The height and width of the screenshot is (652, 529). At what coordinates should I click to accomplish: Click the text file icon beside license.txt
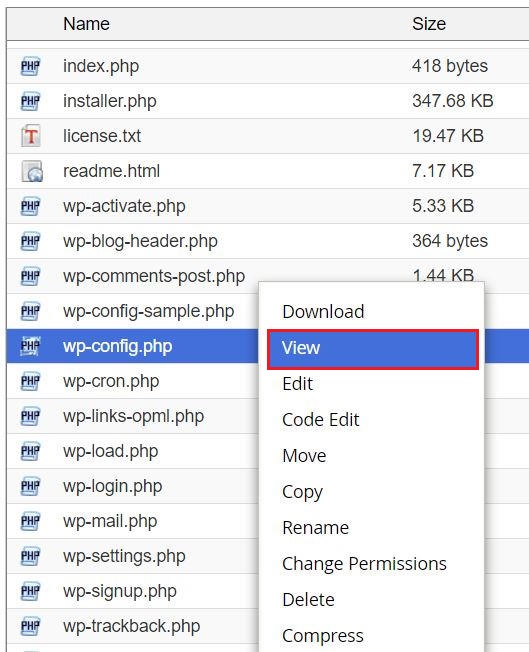(x=31, y=136)
